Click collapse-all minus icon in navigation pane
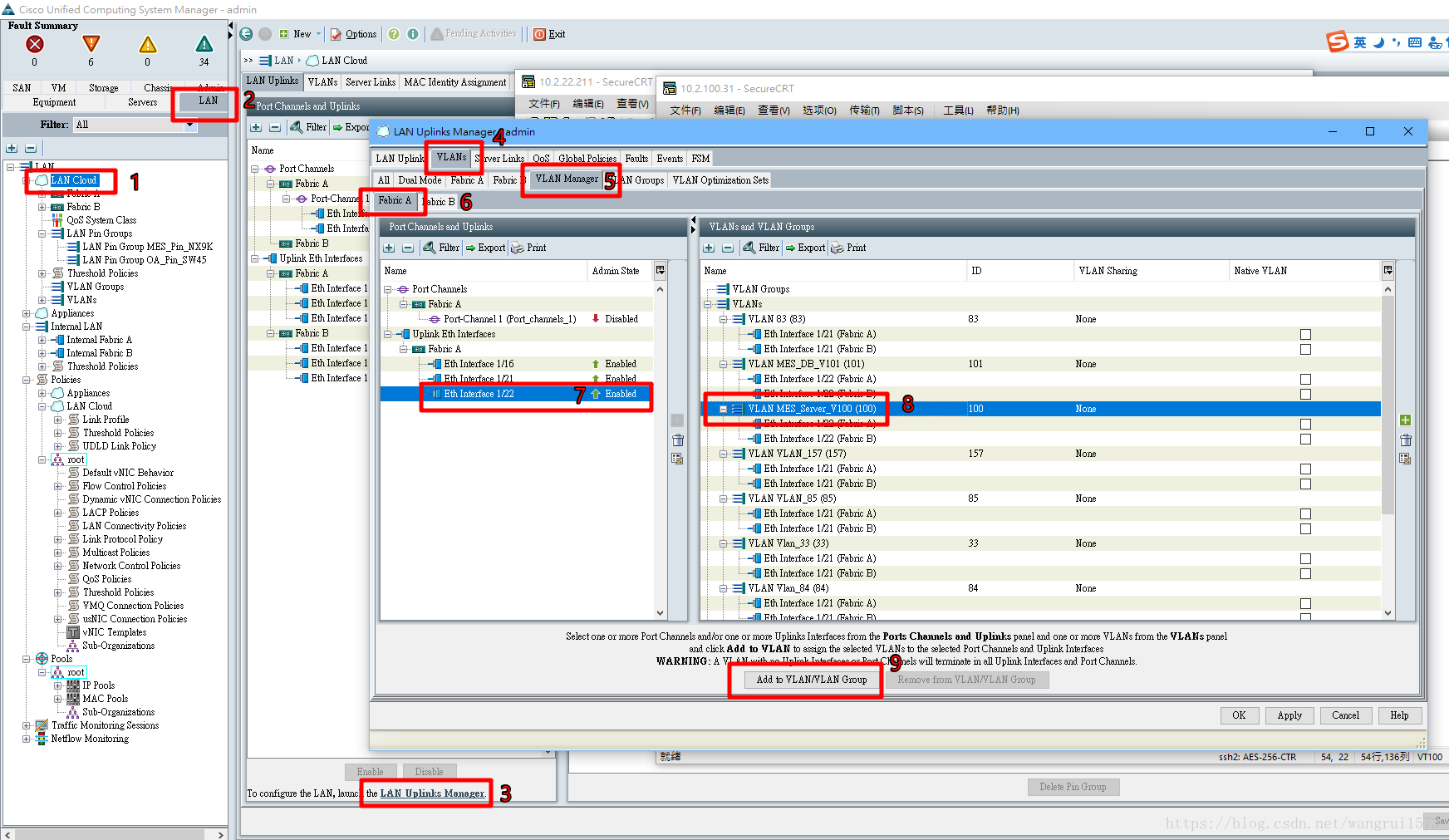Screen dimensions: 1449x840 pyautogui.click(x=31, y=148)
